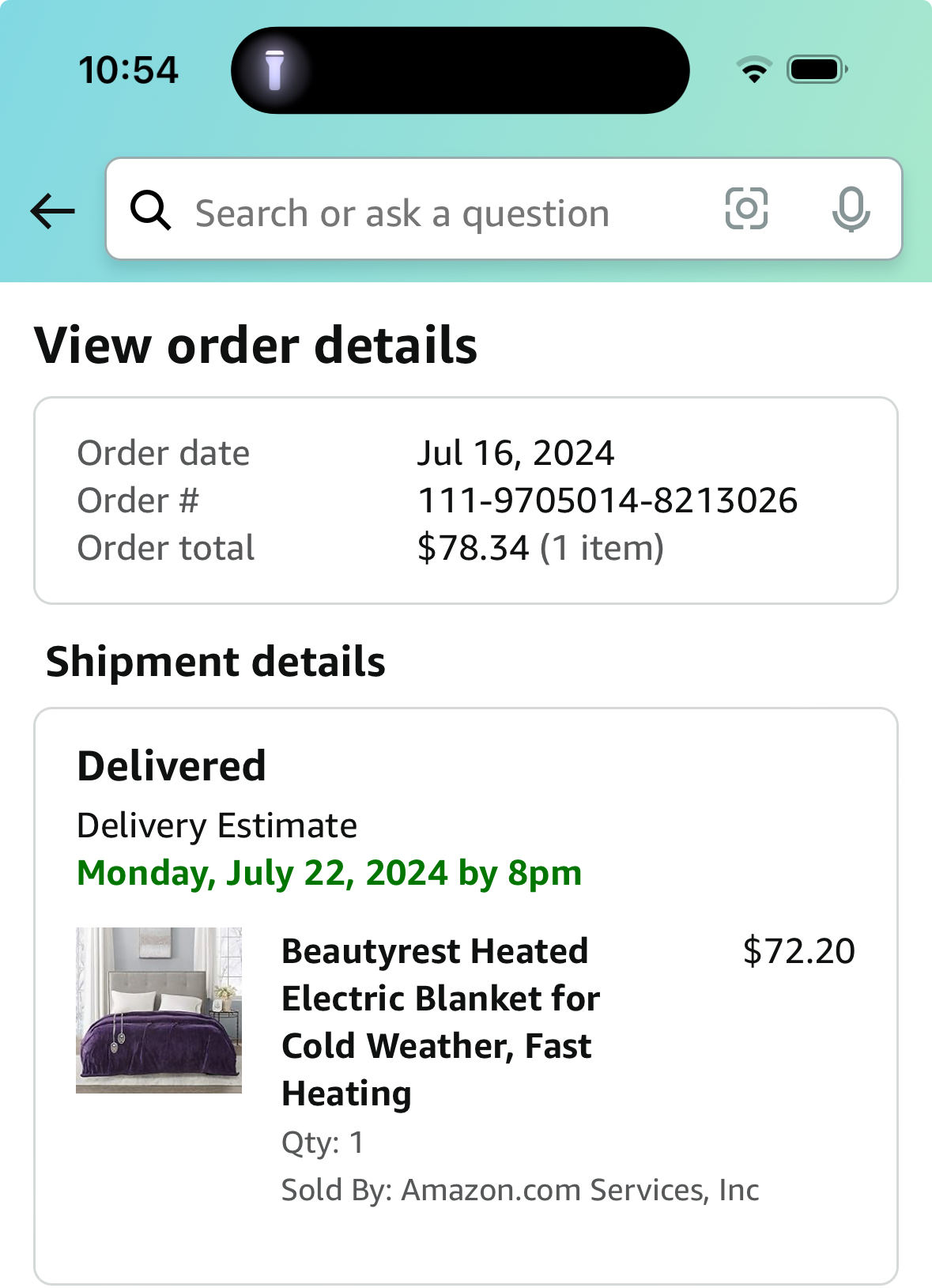Open the heated blanket product thumbnail

pyautogui.click(x=159, y=1010)
